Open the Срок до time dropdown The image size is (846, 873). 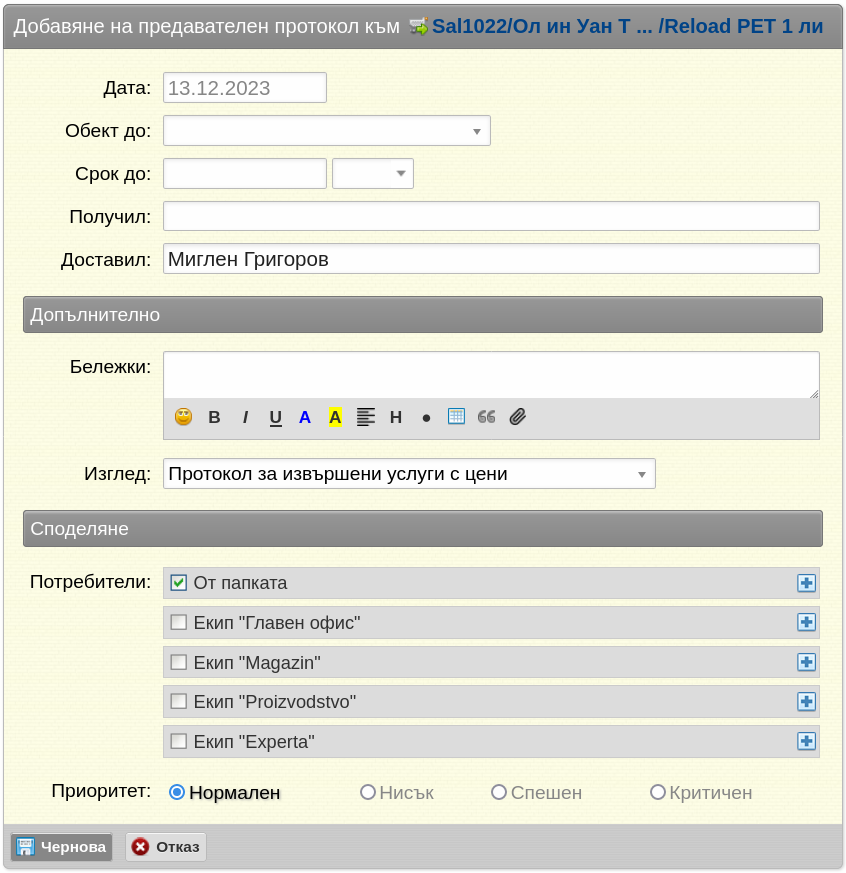coord(373,174)
